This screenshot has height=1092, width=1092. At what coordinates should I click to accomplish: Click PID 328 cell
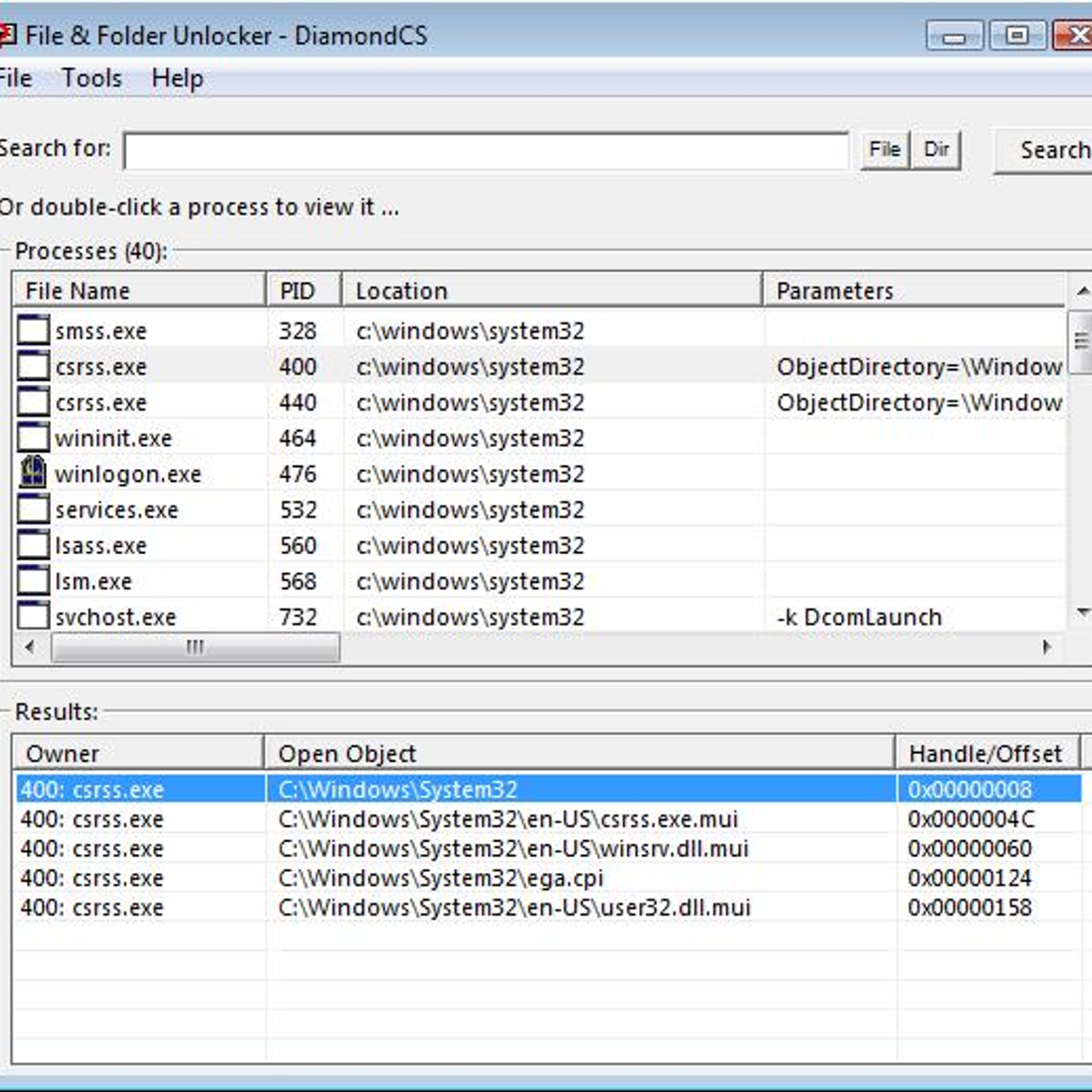click(298, 331)
